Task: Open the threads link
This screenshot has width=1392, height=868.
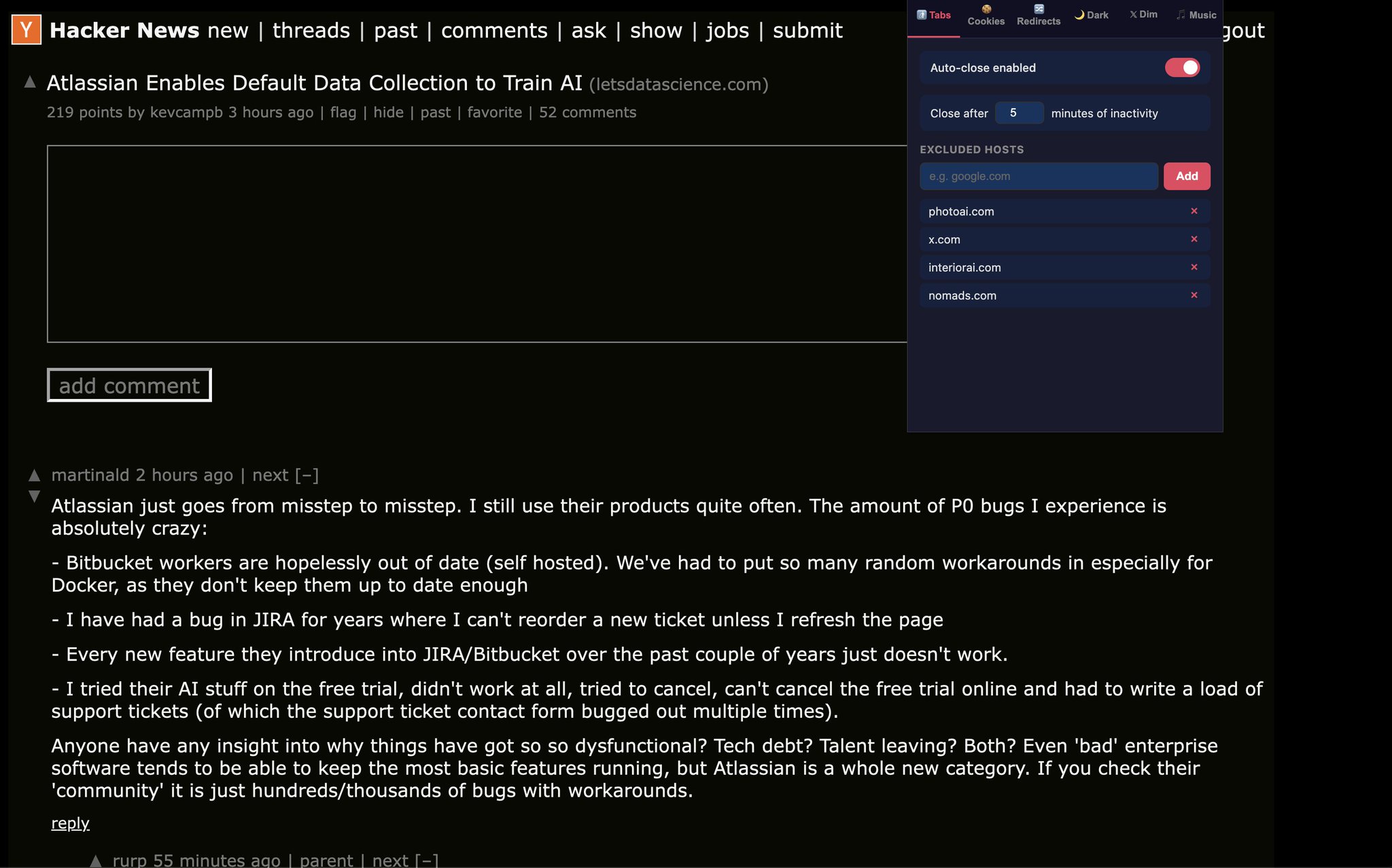Action: (311, 31)
